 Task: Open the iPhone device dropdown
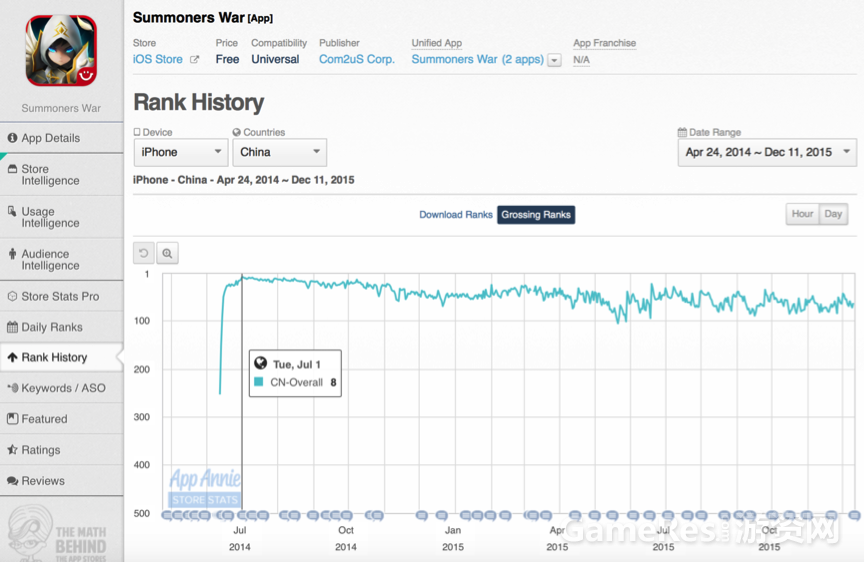pyautogui.click(x=181, y=152)
